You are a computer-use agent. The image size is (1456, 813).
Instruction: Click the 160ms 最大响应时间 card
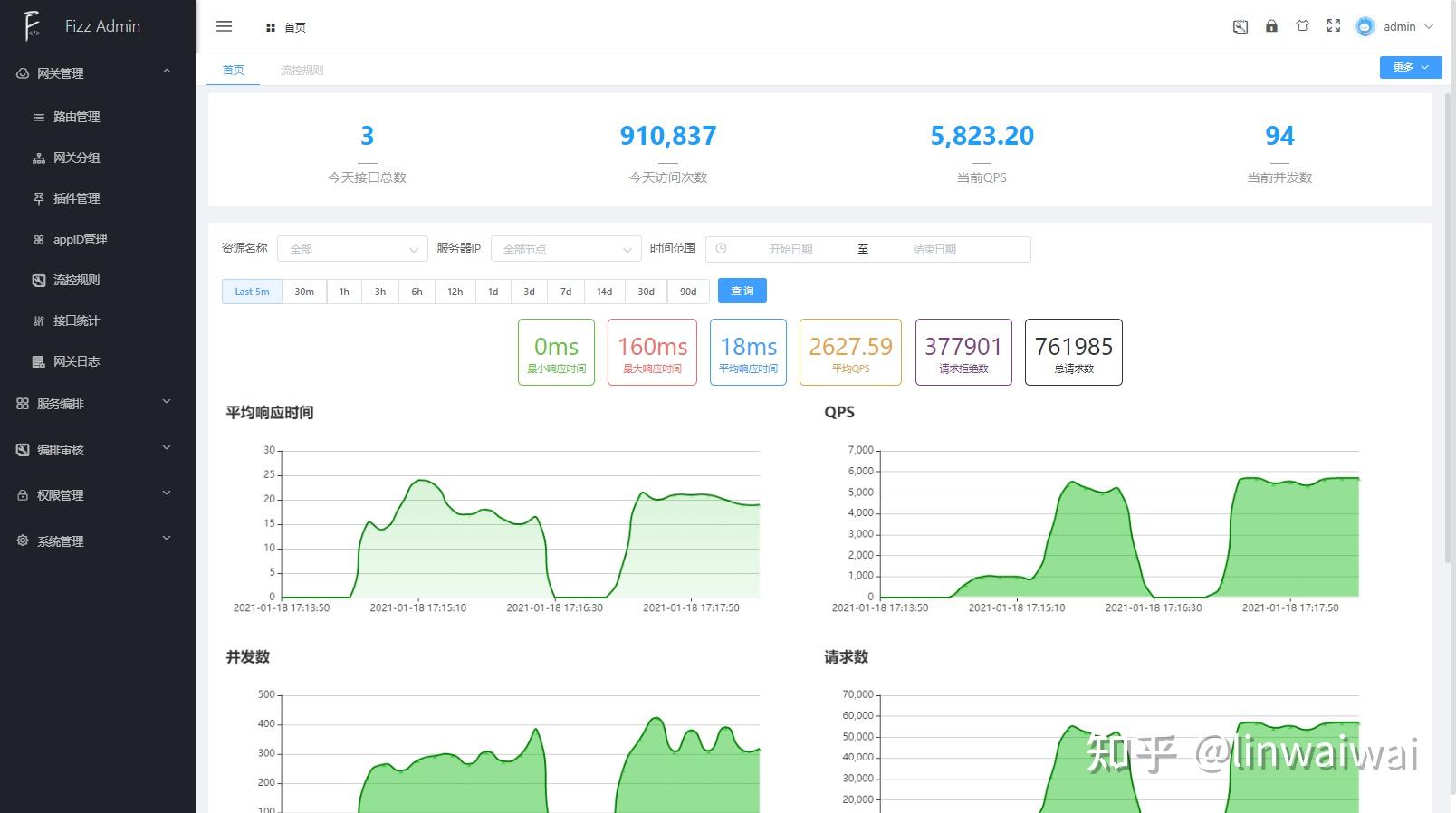[x=652, y=352]
